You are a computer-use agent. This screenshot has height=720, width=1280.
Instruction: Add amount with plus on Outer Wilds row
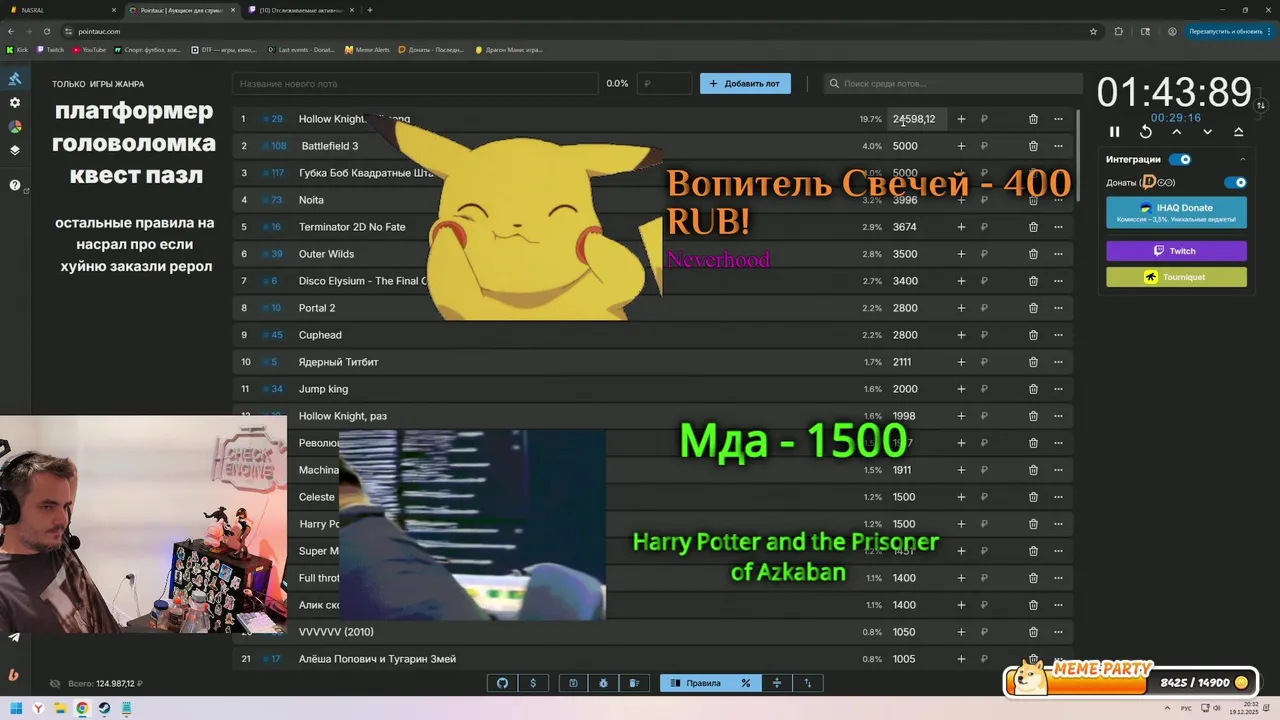click(x=961, y=254)
